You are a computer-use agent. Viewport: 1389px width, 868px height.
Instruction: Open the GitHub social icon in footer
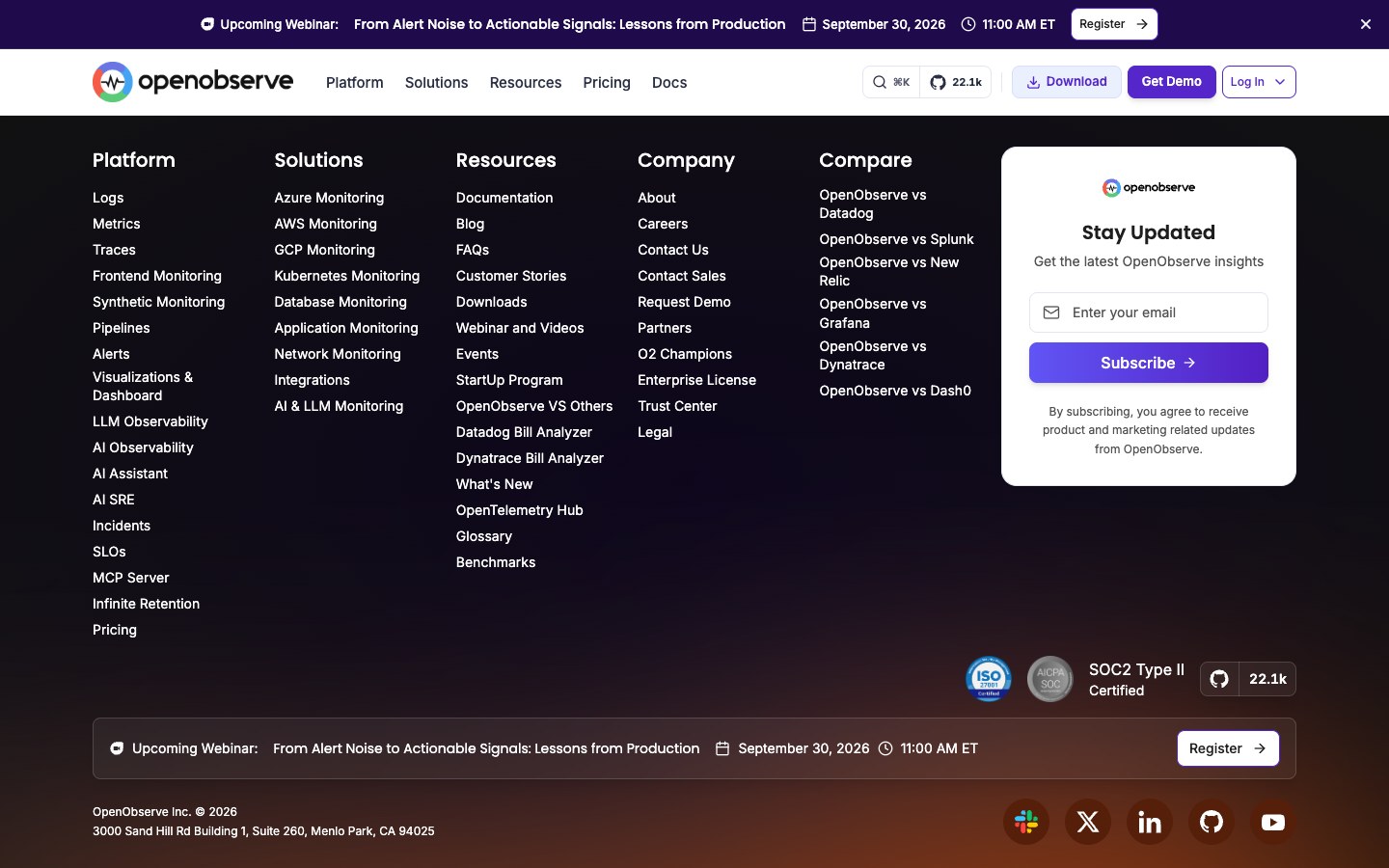click(x=1212, y=822)
